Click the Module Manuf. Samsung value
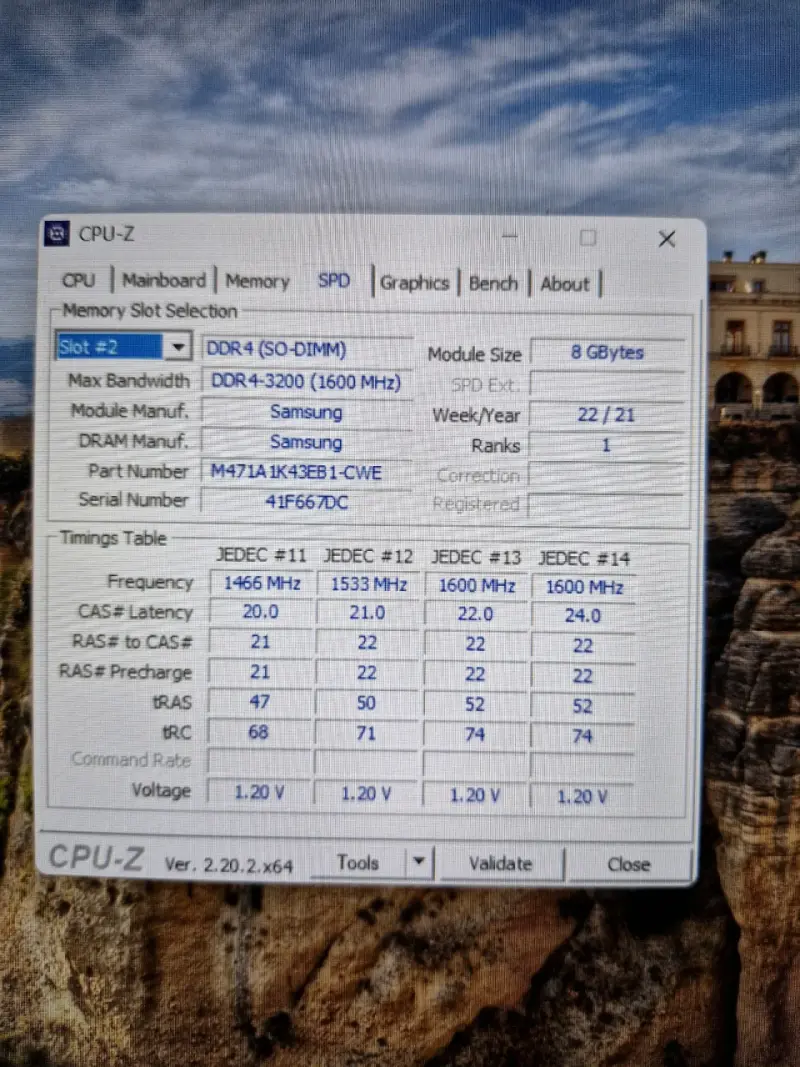 [x=307, y=412]
